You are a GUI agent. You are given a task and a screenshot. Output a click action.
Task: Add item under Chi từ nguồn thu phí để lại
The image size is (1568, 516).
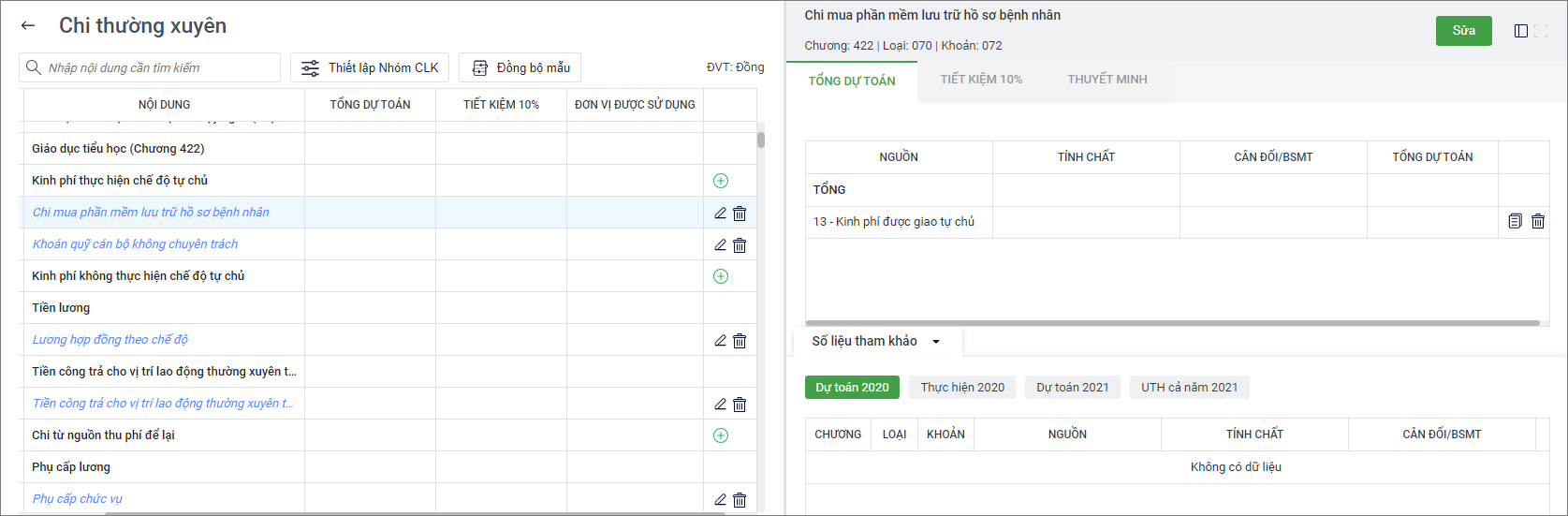tap(720, 435)
